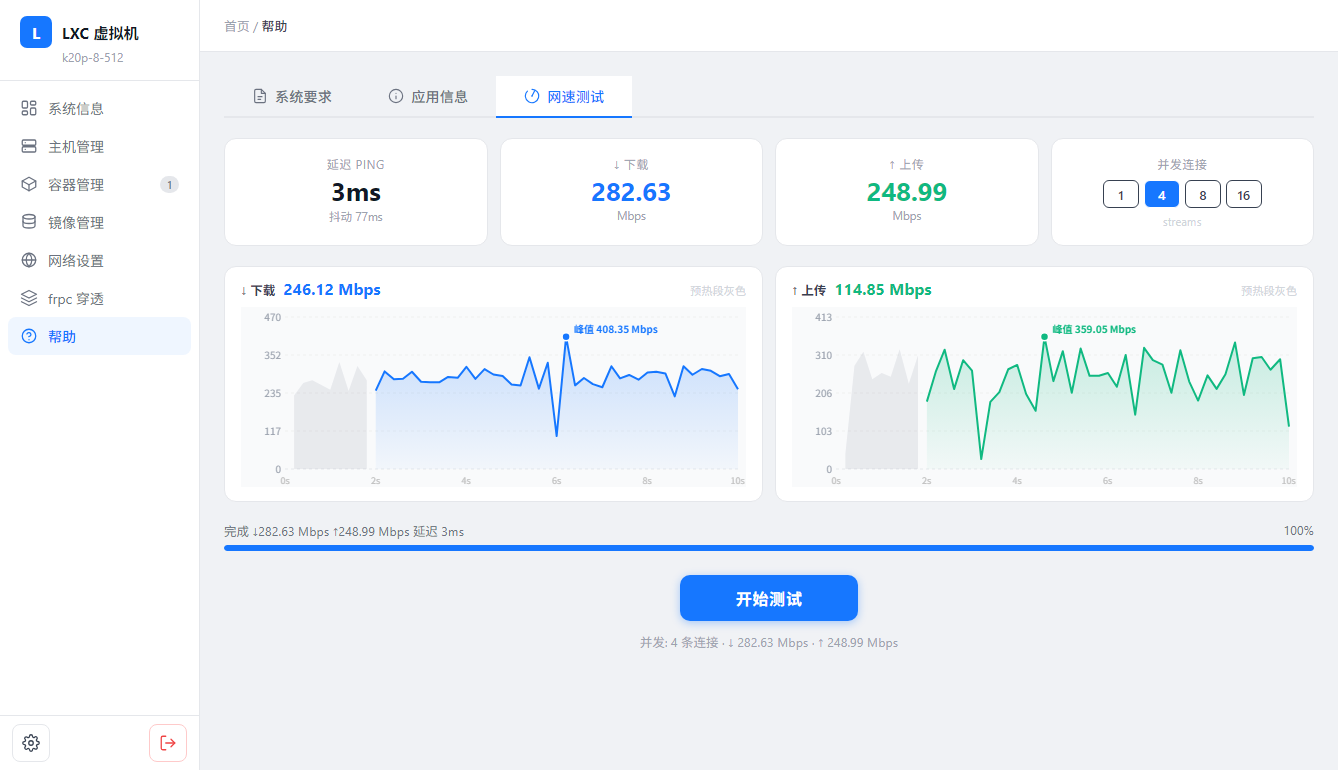Screen dimensions: 1338x770
Task: Click the red logout icon
Action: coord(168,743)
